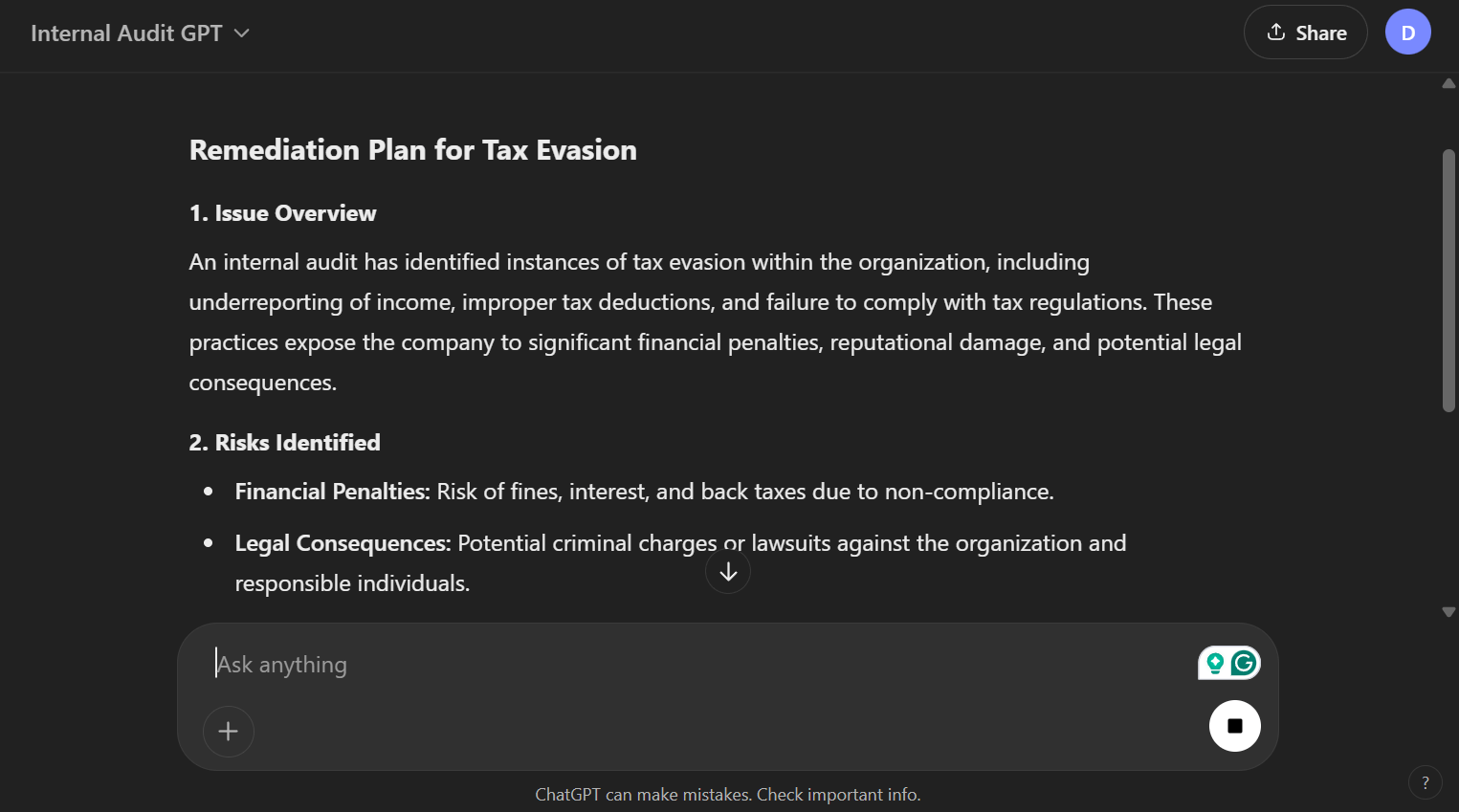Focus the Ask anything input field

670,665
